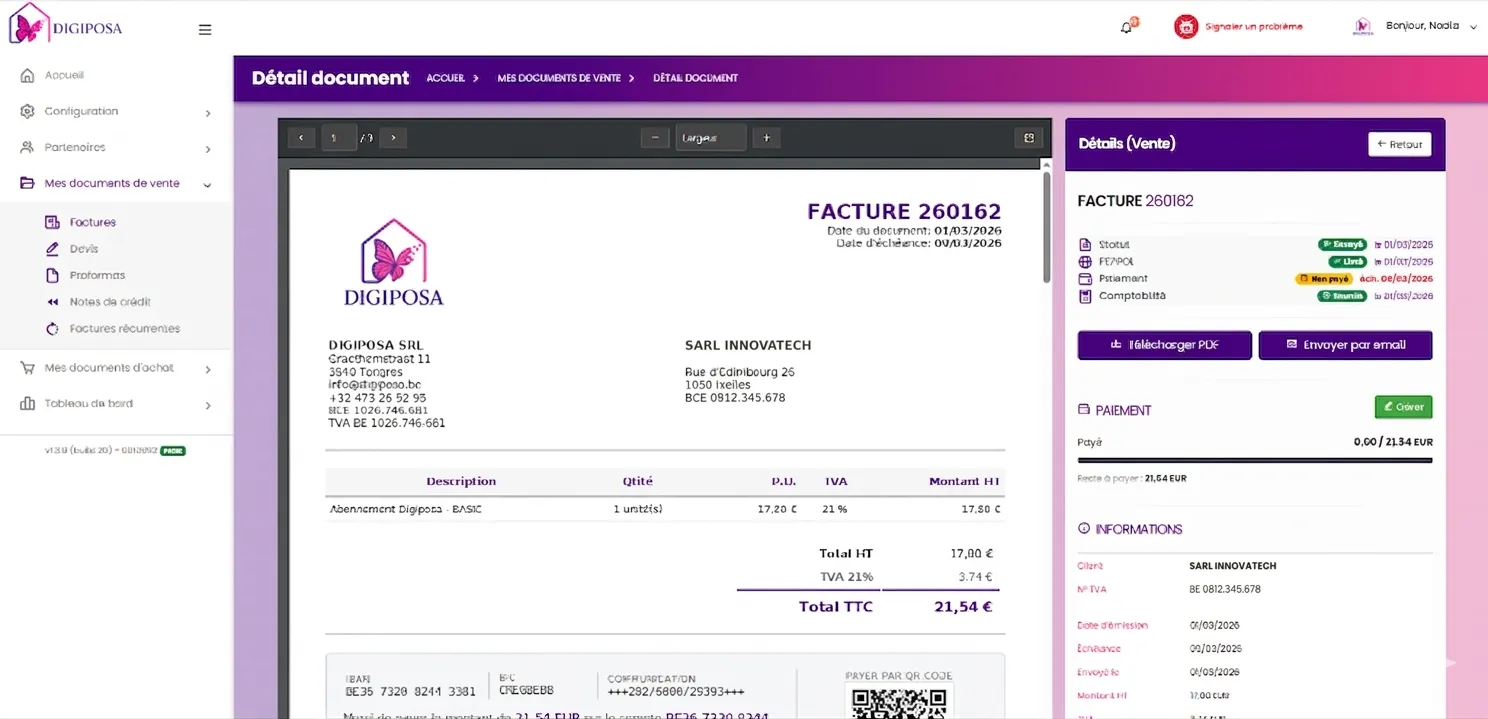
Task: Select the Factures sidebar icon
Action: click(x=54, y=221)
